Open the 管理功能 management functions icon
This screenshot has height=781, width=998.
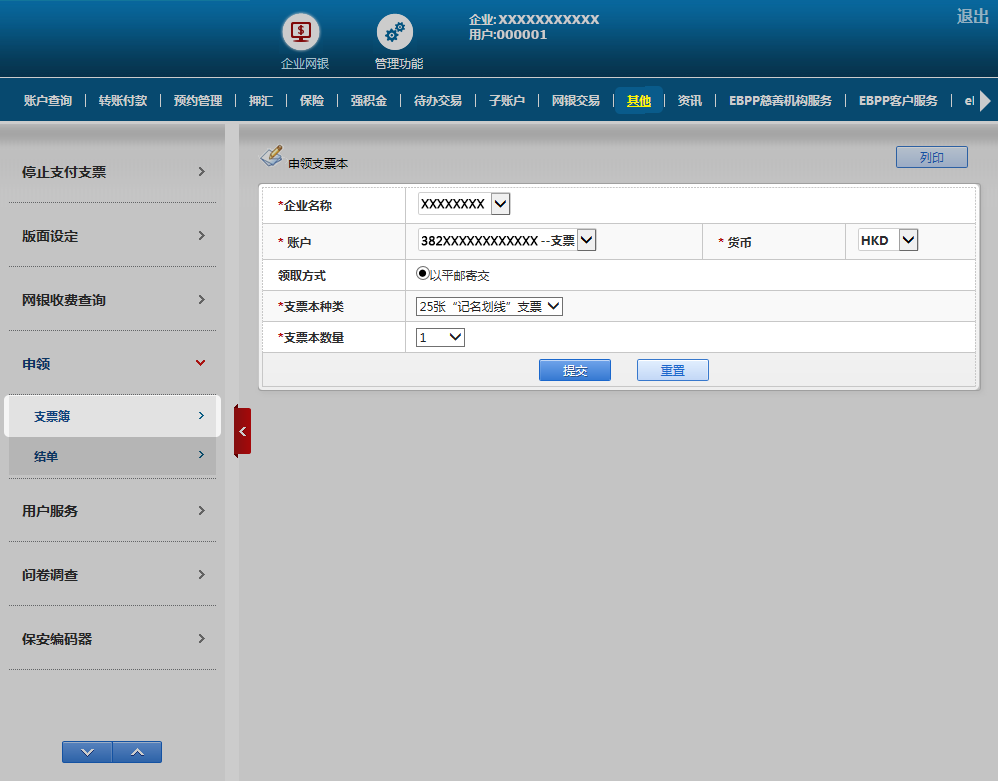[x=395, y=33]
